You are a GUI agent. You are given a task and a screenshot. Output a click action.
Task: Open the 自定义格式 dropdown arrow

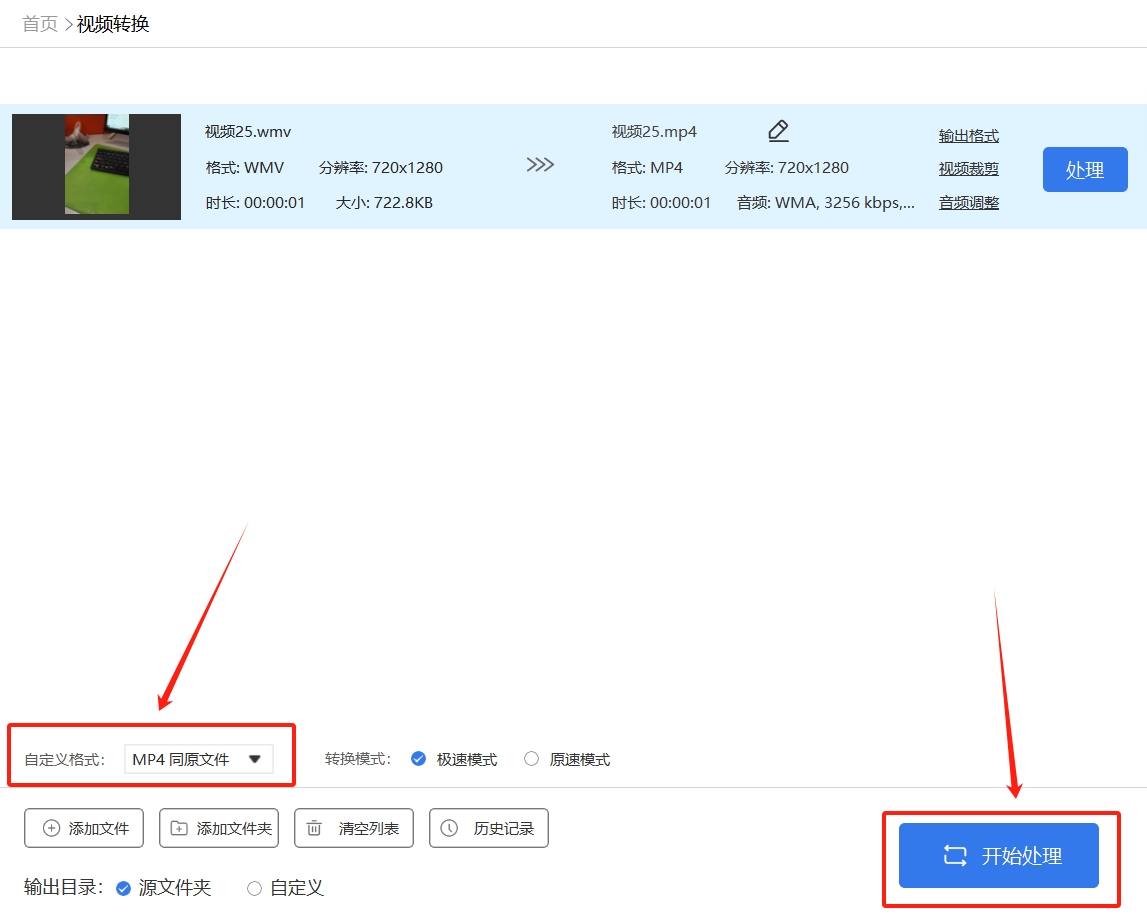pyautogui.click(x=254, y=759)
